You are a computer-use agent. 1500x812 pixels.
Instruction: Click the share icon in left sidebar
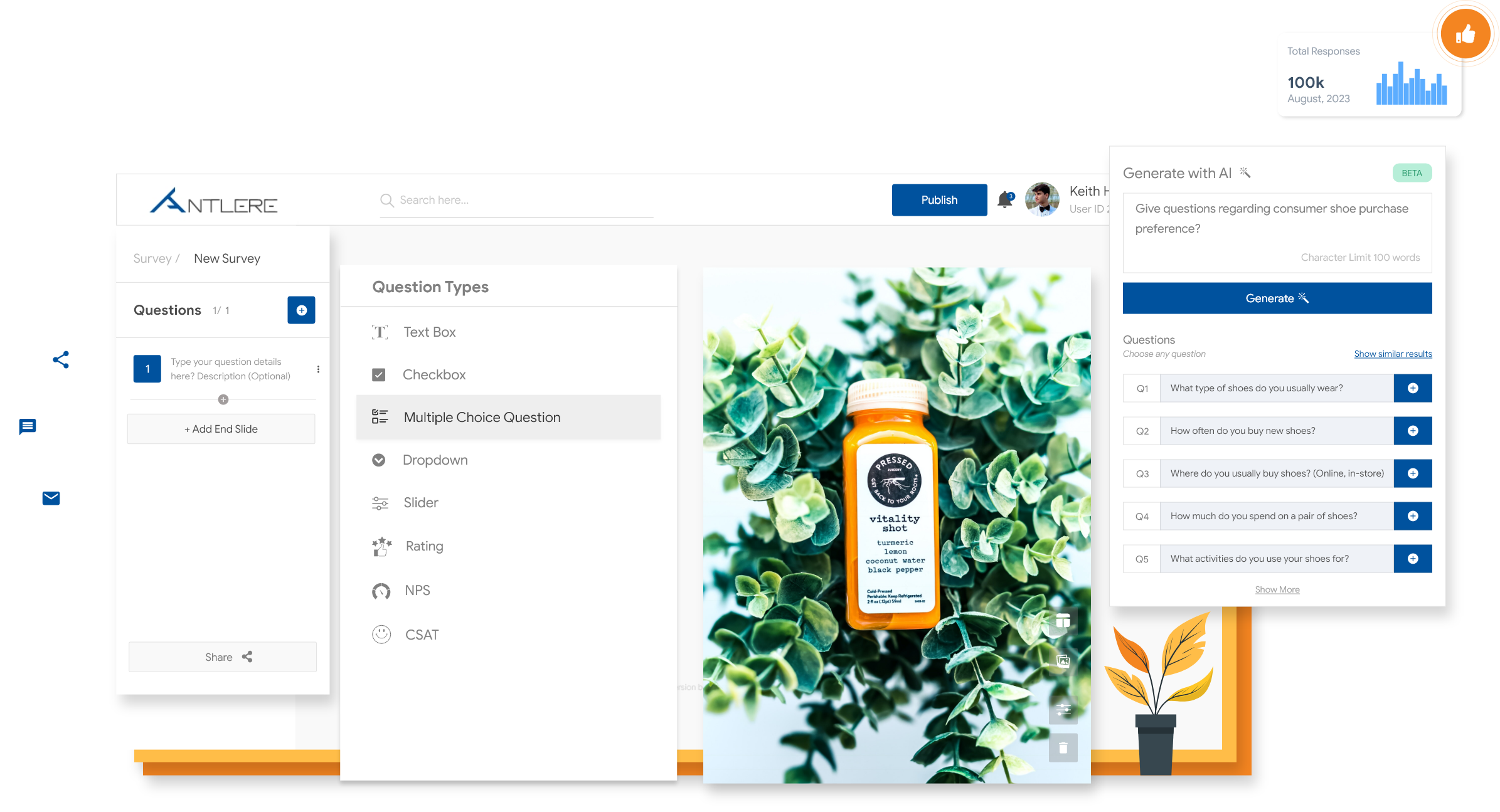tap(61, 359)
